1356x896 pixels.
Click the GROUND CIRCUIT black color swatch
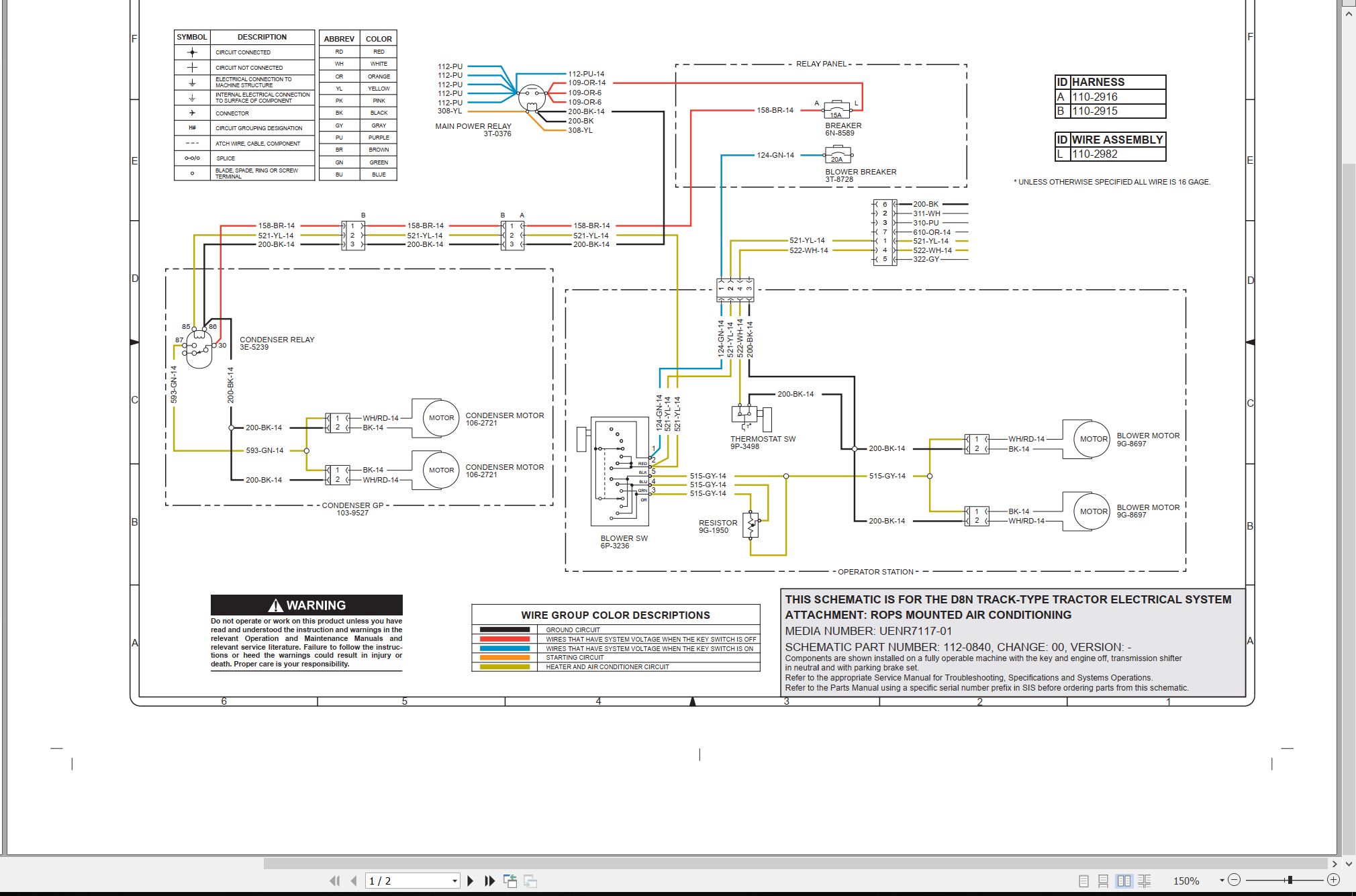505,630
